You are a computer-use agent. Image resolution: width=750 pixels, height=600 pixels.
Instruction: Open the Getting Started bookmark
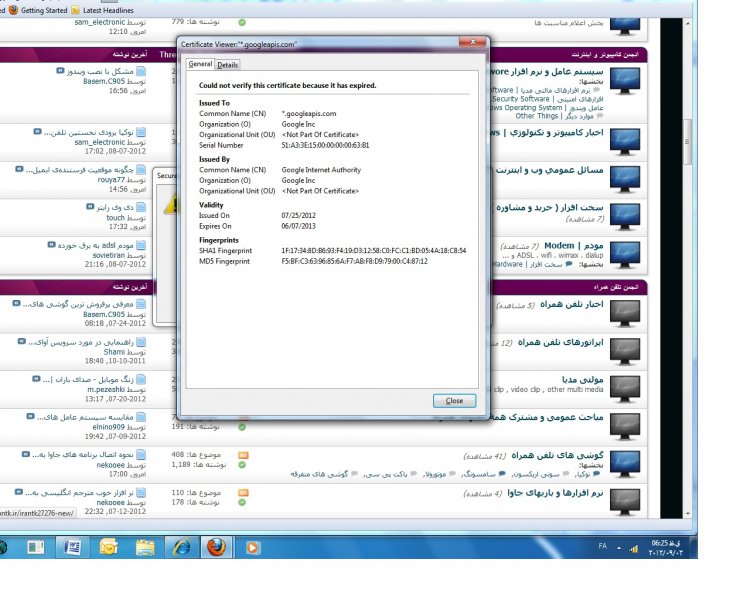(x=38, y=10)
